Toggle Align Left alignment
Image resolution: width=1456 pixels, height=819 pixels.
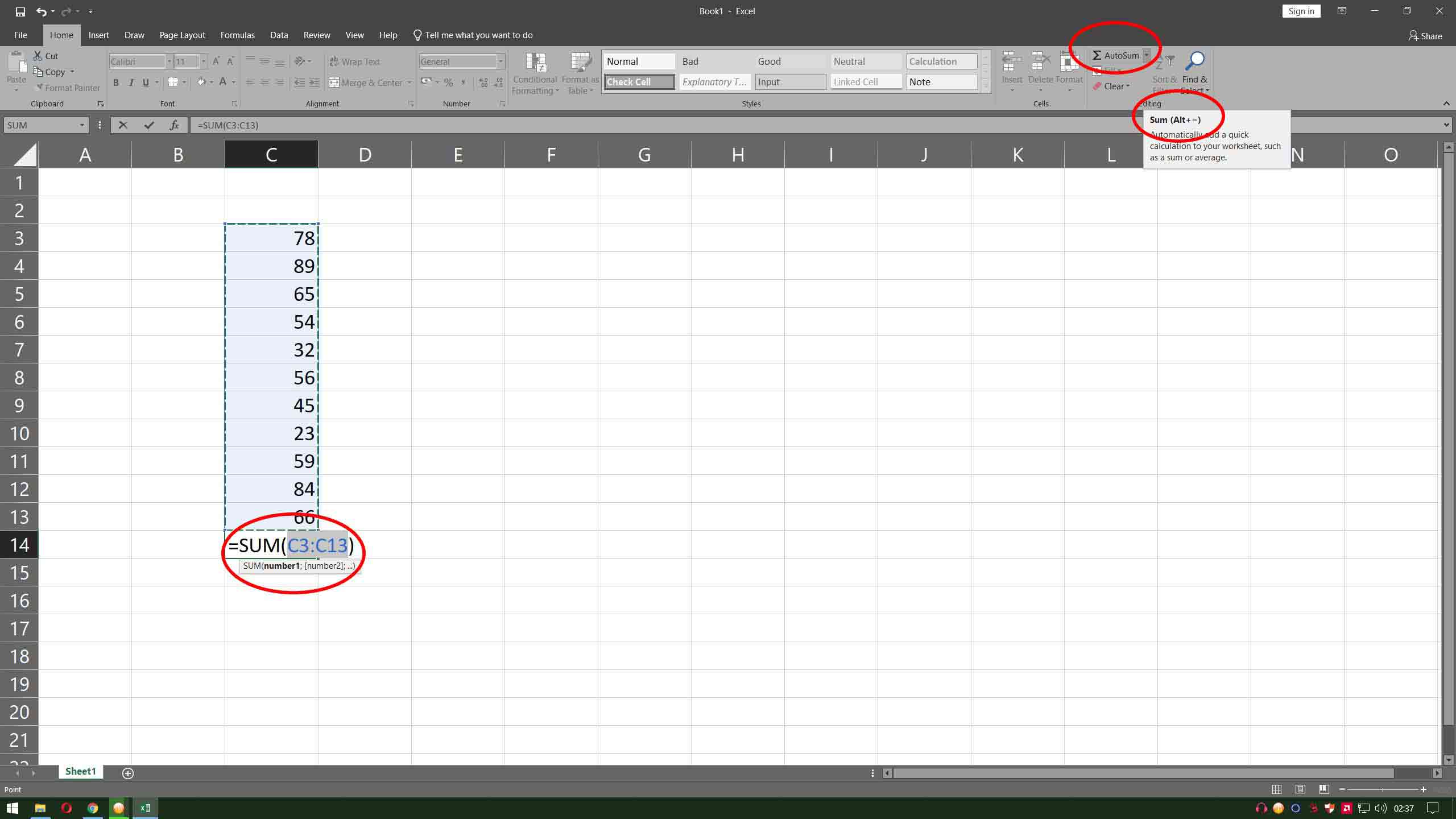tap(250, 82)
